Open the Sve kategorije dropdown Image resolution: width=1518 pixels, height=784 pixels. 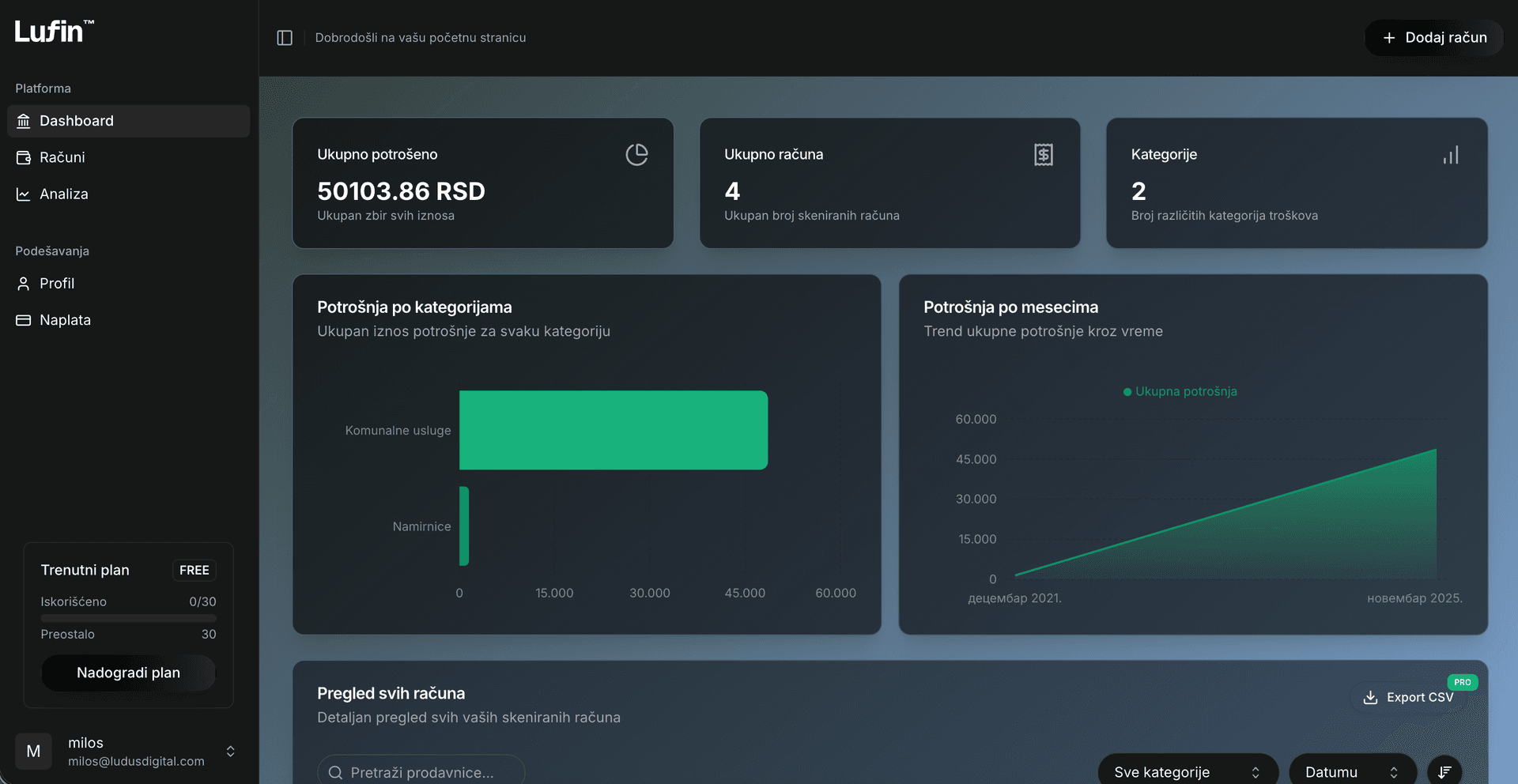click(x=1187, y=771)
